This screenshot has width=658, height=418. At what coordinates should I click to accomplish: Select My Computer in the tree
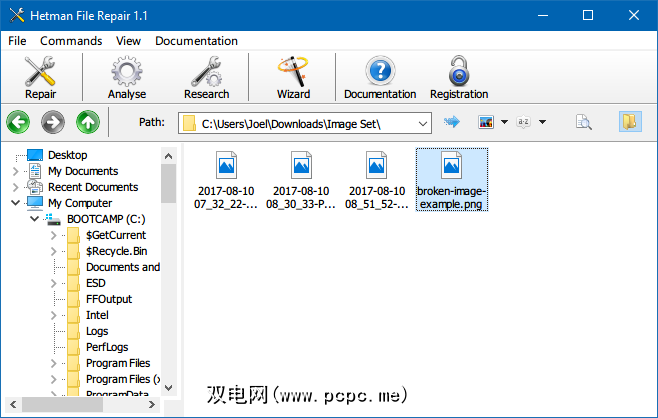click(80, 203)
